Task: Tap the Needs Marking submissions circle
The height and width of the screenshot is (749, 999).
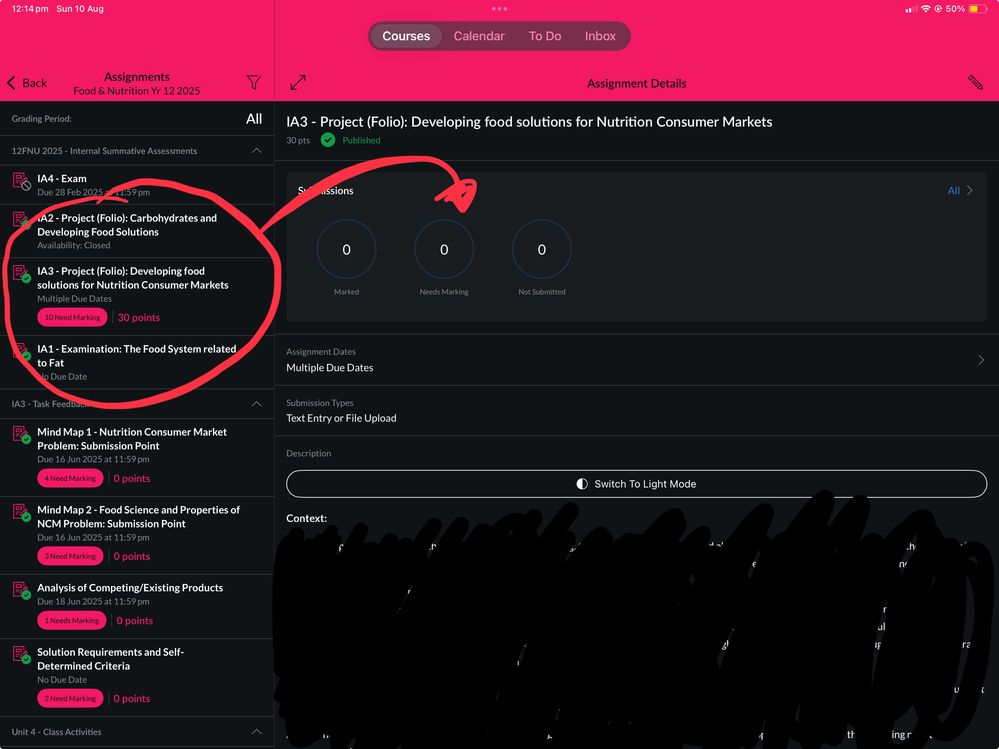Action: [x=444, y=250]
